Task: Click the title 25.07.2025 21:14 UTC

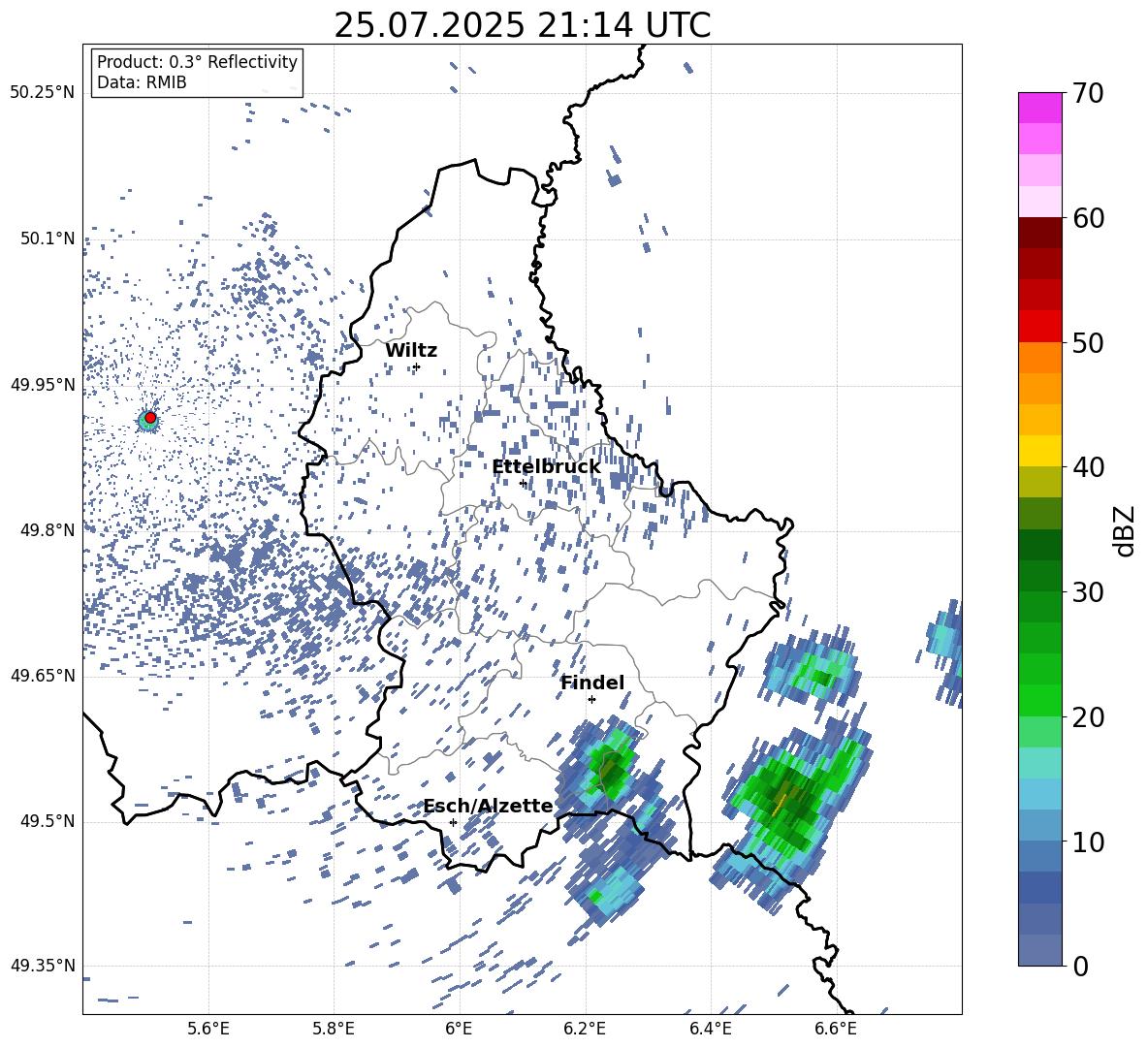Action: pos(522,25)
